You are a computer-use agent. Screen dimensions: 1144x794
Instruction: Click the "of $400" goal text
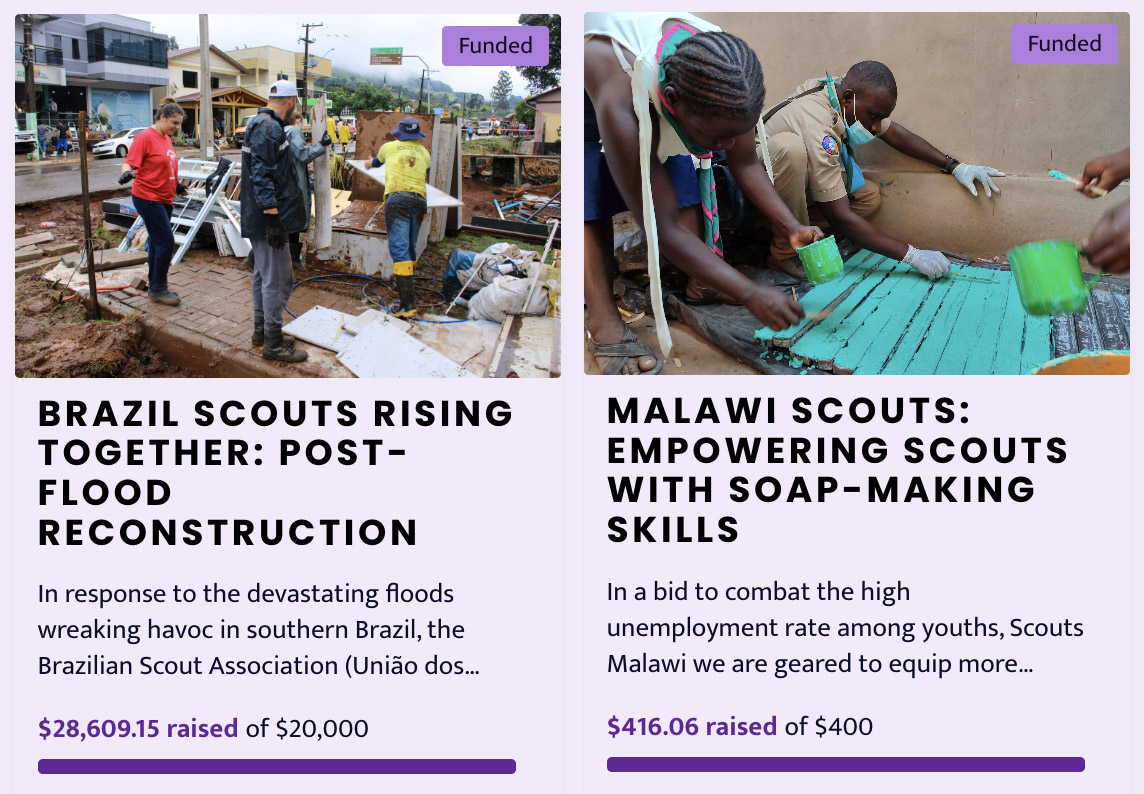[x=828, y=726]
